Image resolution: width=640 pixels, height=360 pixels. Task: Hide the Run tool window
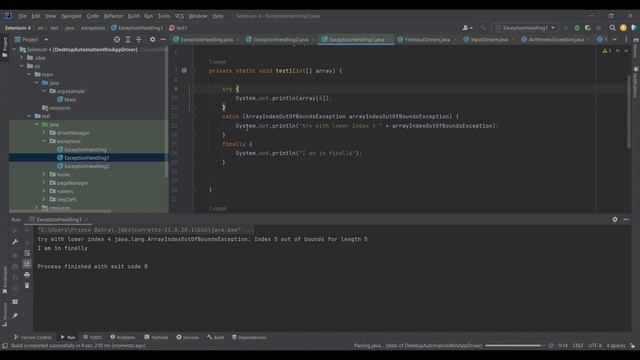[626, 219]
